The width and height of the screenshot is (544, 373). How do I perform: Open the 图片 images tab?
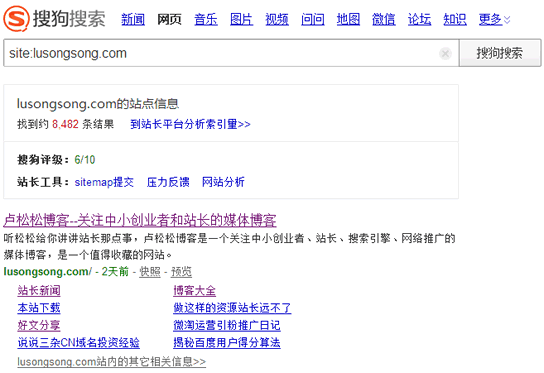coord(241,19)
